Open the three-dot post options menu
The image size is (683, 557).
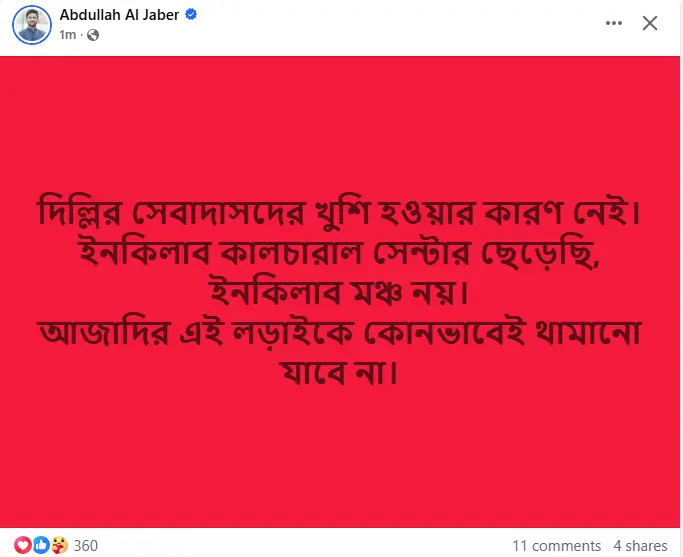[x=614, y=23]
